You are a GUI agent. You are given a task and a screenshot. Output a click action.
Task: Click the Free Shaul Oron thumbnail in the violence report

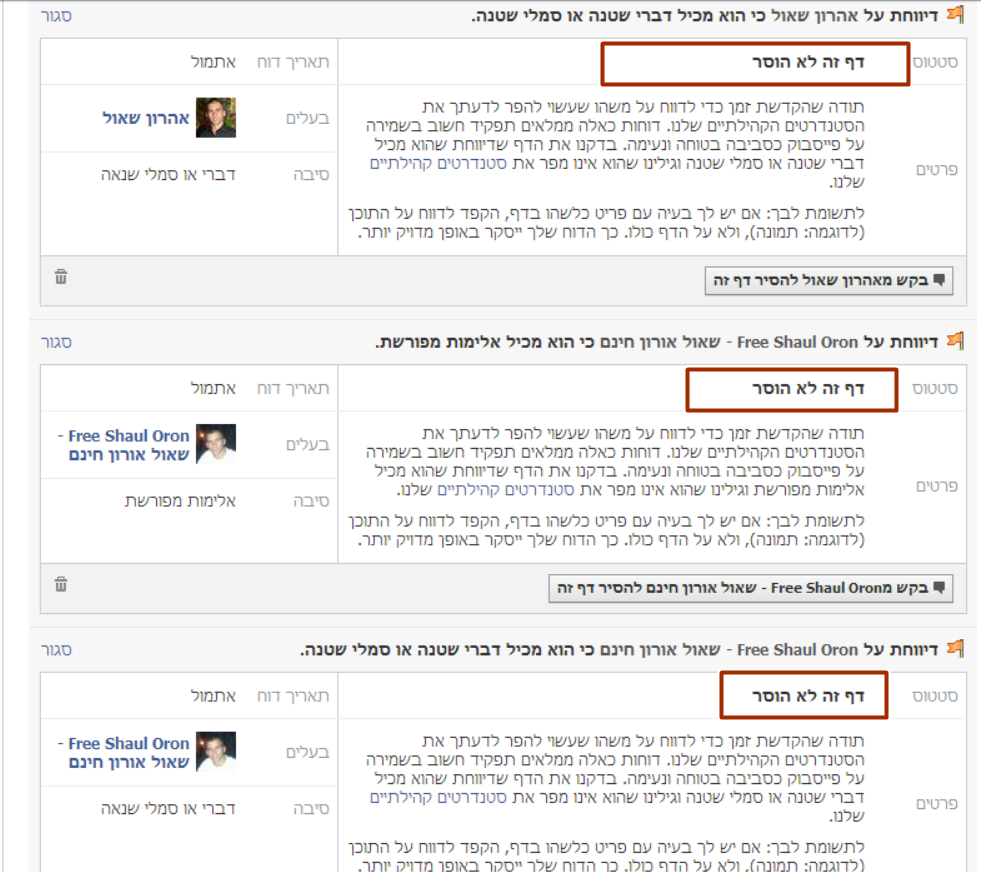[x=215, y=444]
